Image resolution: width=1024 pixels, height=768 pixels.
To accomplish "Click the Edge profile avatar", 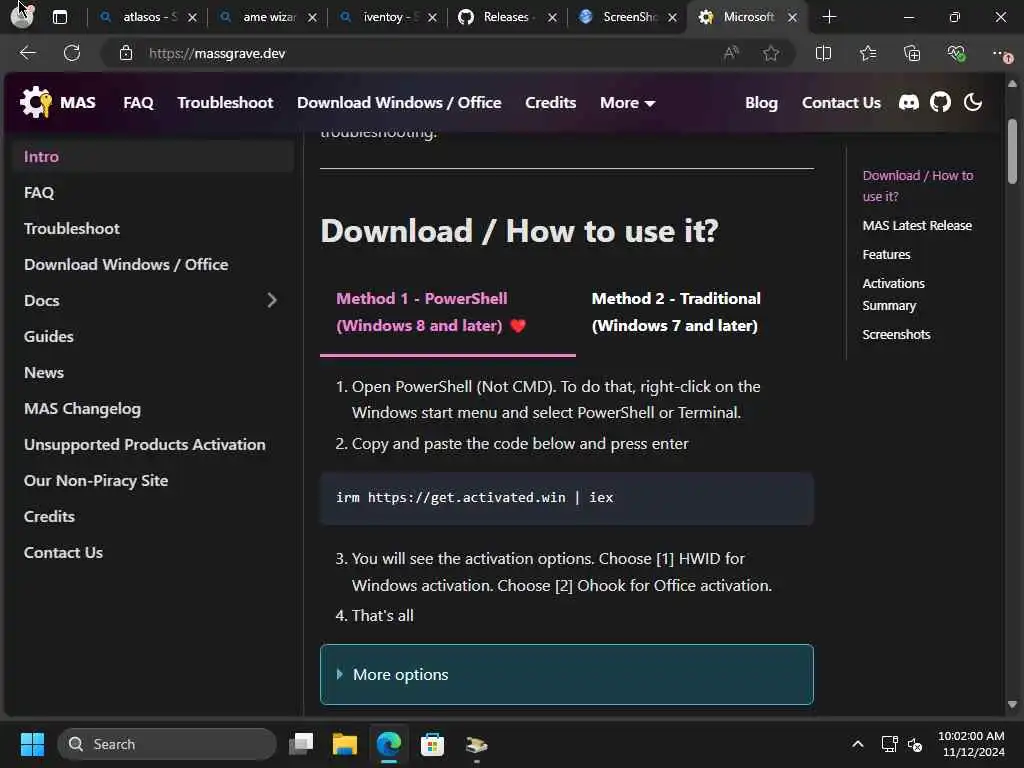I will [x=22, y=16].
